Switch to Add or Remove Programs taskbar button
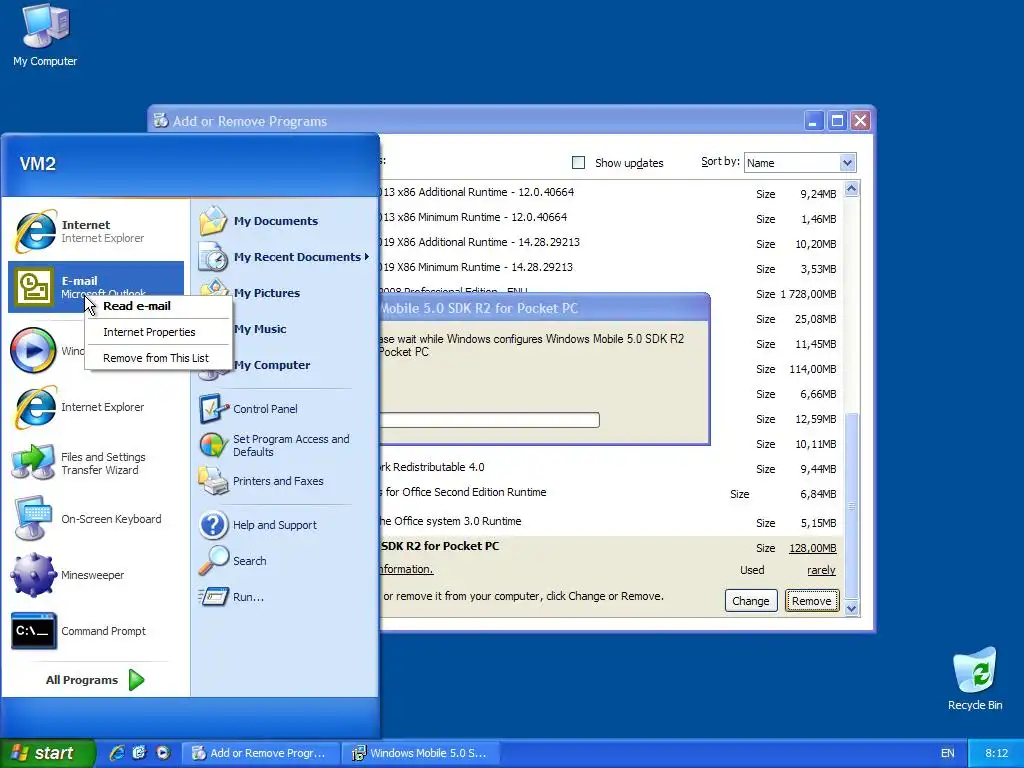Viewport: 1024px width, 768px height. pyautogui.click(x=260, y=753)
